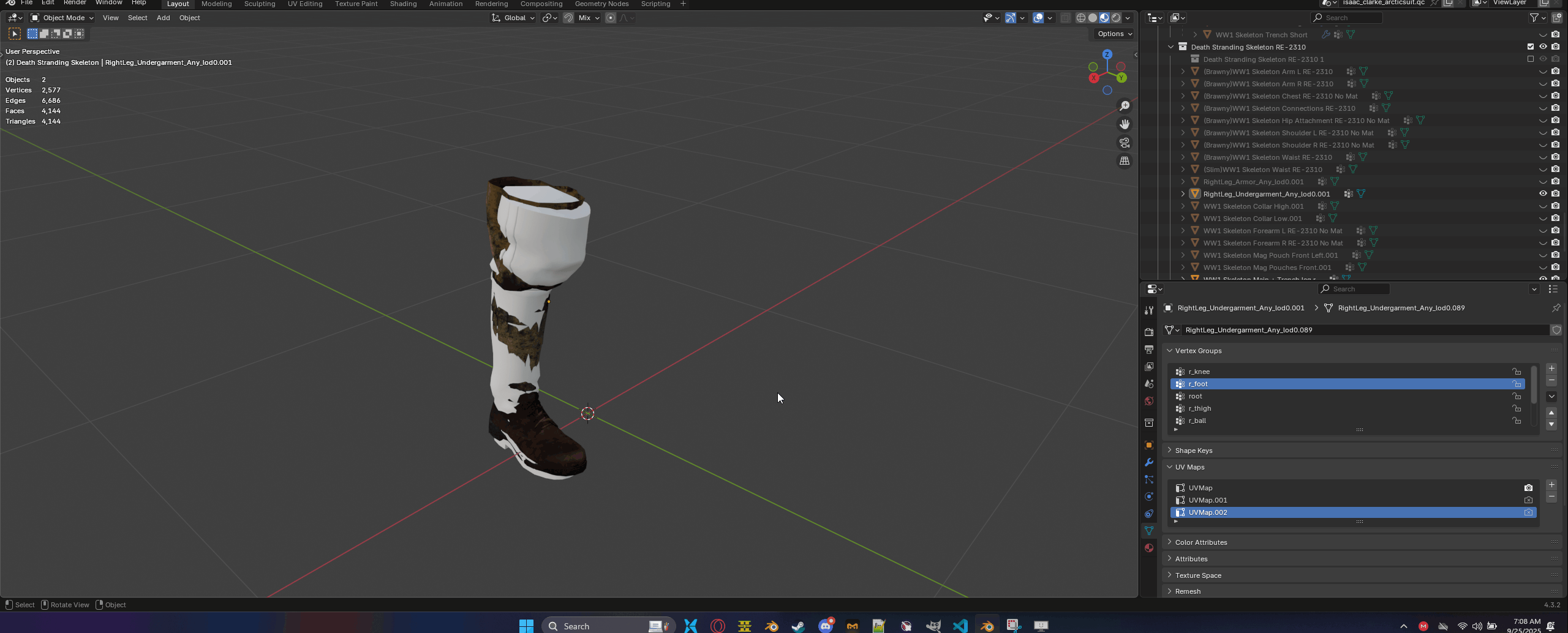
Task: Click the viewport Options button
Action: pos(1114,34)
